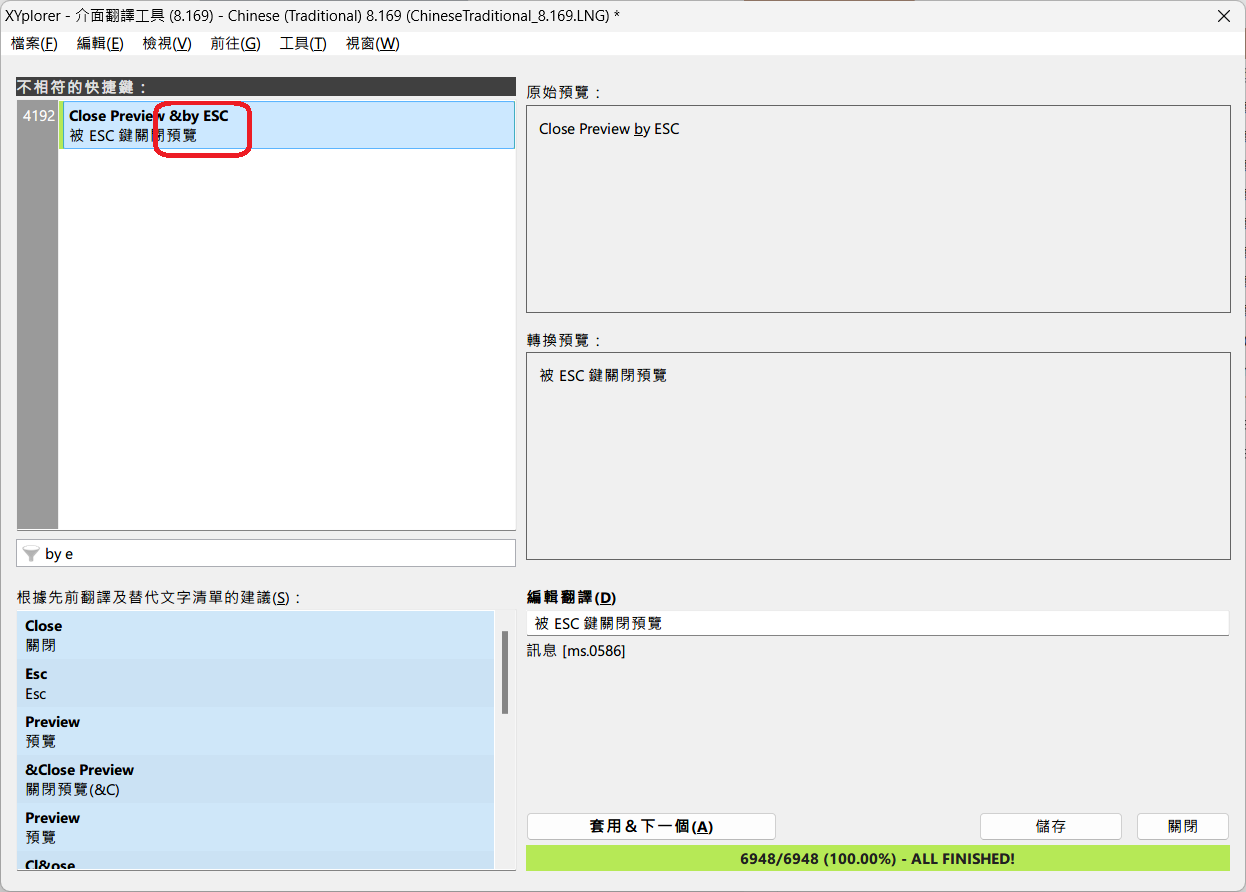Open the 前往(G) menu
Image resolution: width=1246 pixels, height=892 pixels.
235,44
